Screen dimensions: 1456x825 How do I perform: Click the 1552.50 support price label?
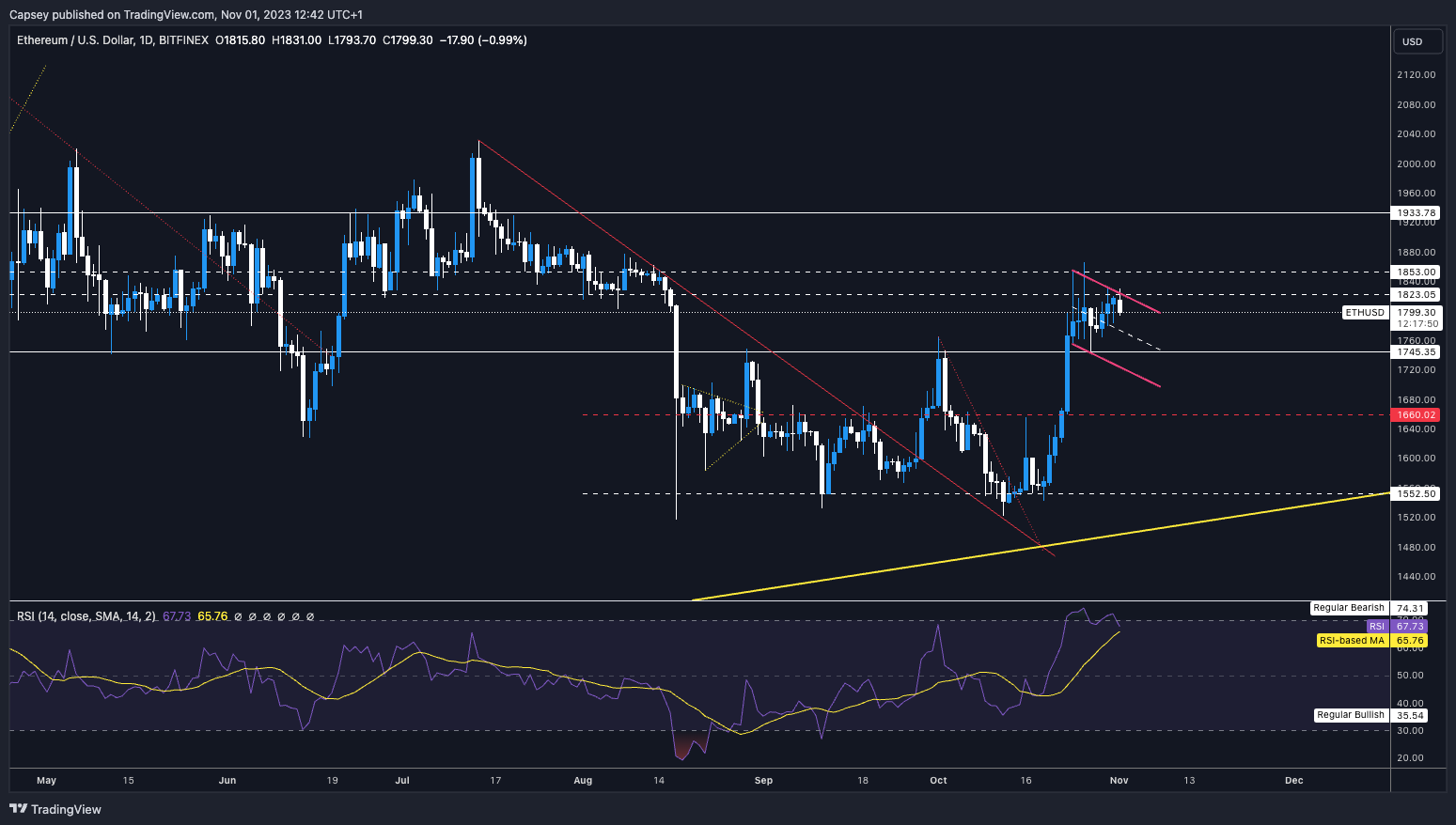1414,492
